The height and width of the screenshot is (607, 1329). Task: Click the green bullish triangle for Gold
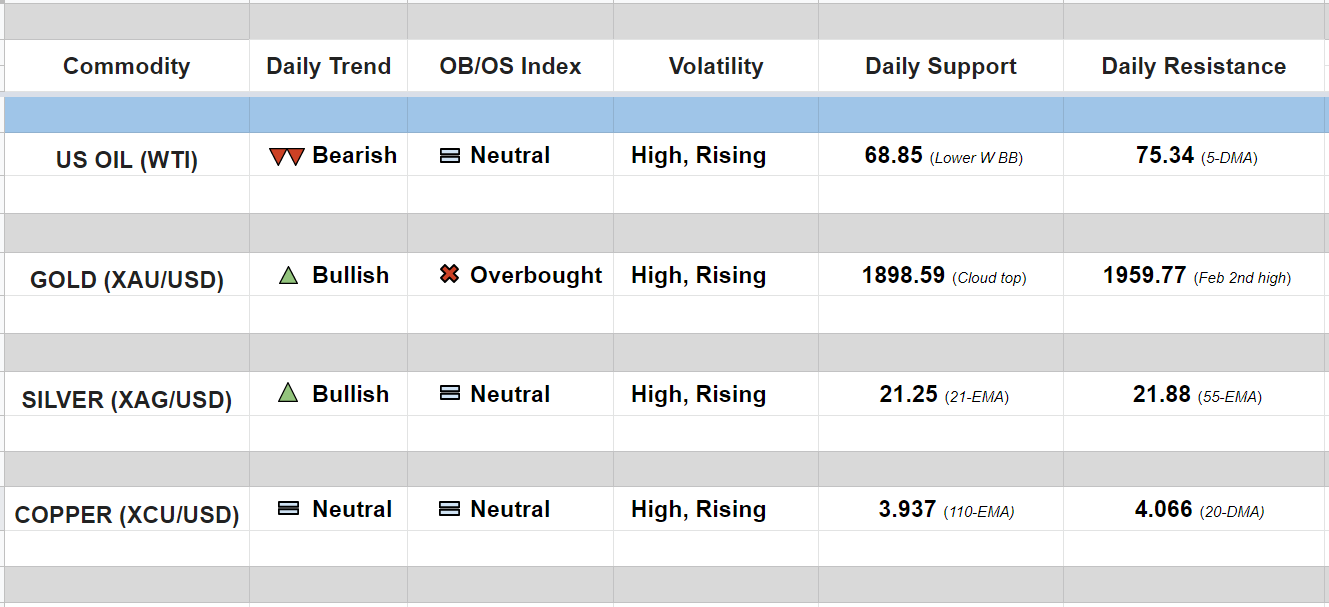pos(288,276)
